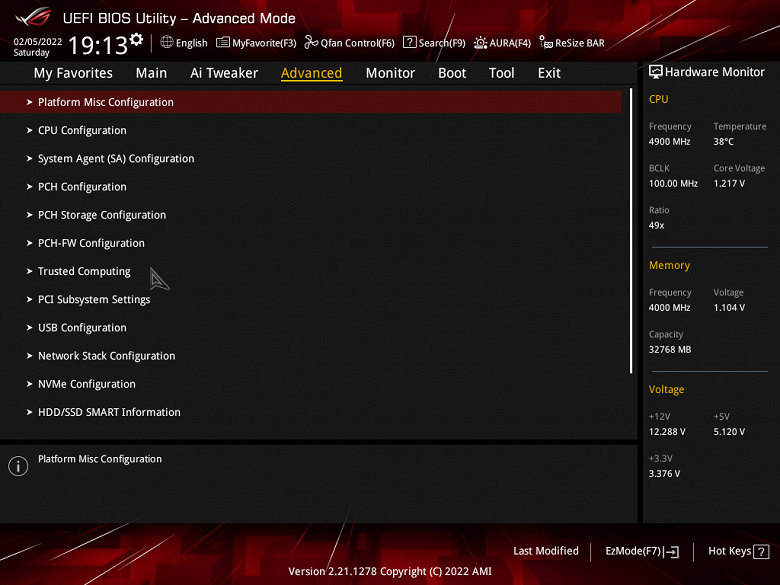
Task: Click the 02/05/2022 date
Action: pyautogui.click(x=38, y=42)
